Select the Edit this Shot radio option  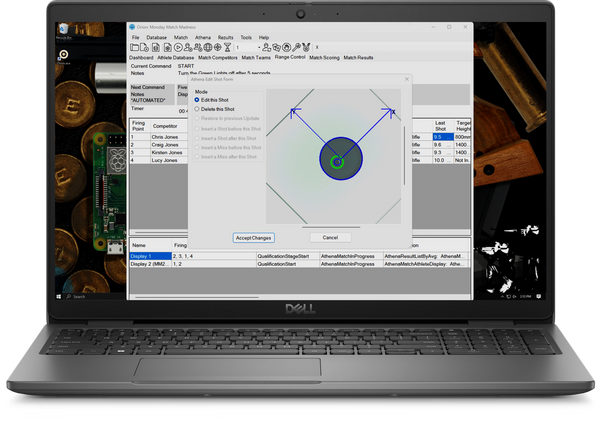197,100
